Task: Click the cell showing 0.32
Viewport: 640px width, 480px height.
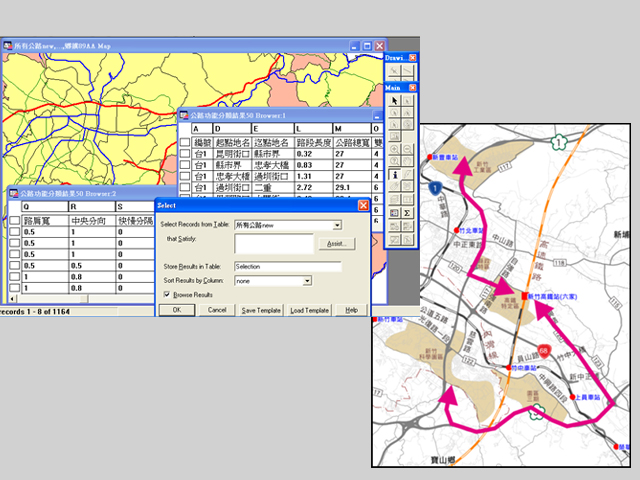Action: 313,154
